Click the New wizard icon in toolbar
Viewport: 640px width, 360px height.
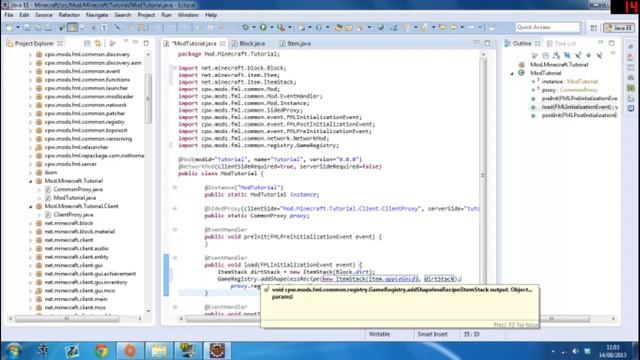[x=9, y=27]
